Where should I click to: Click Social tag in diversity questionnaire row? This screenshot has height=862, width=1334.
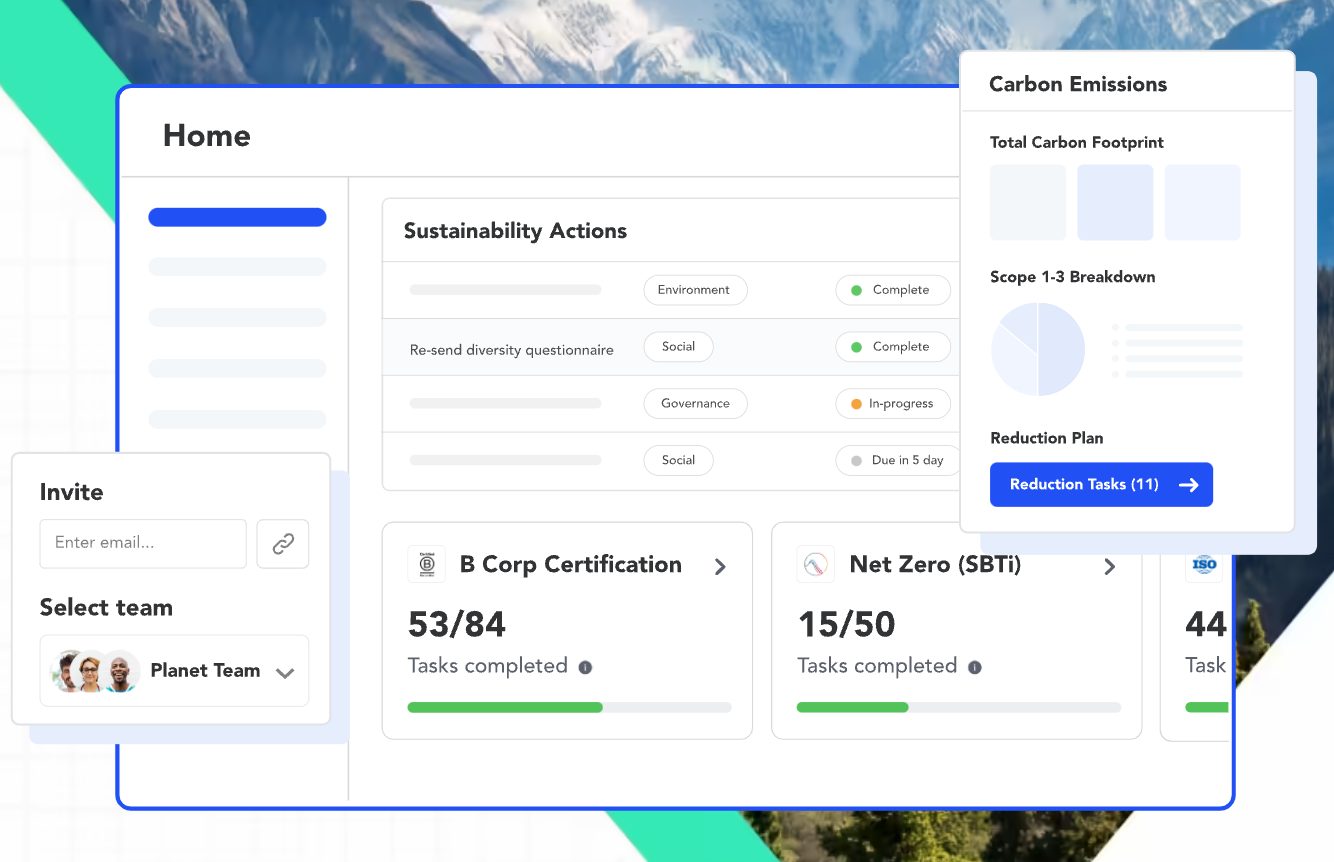678,347
